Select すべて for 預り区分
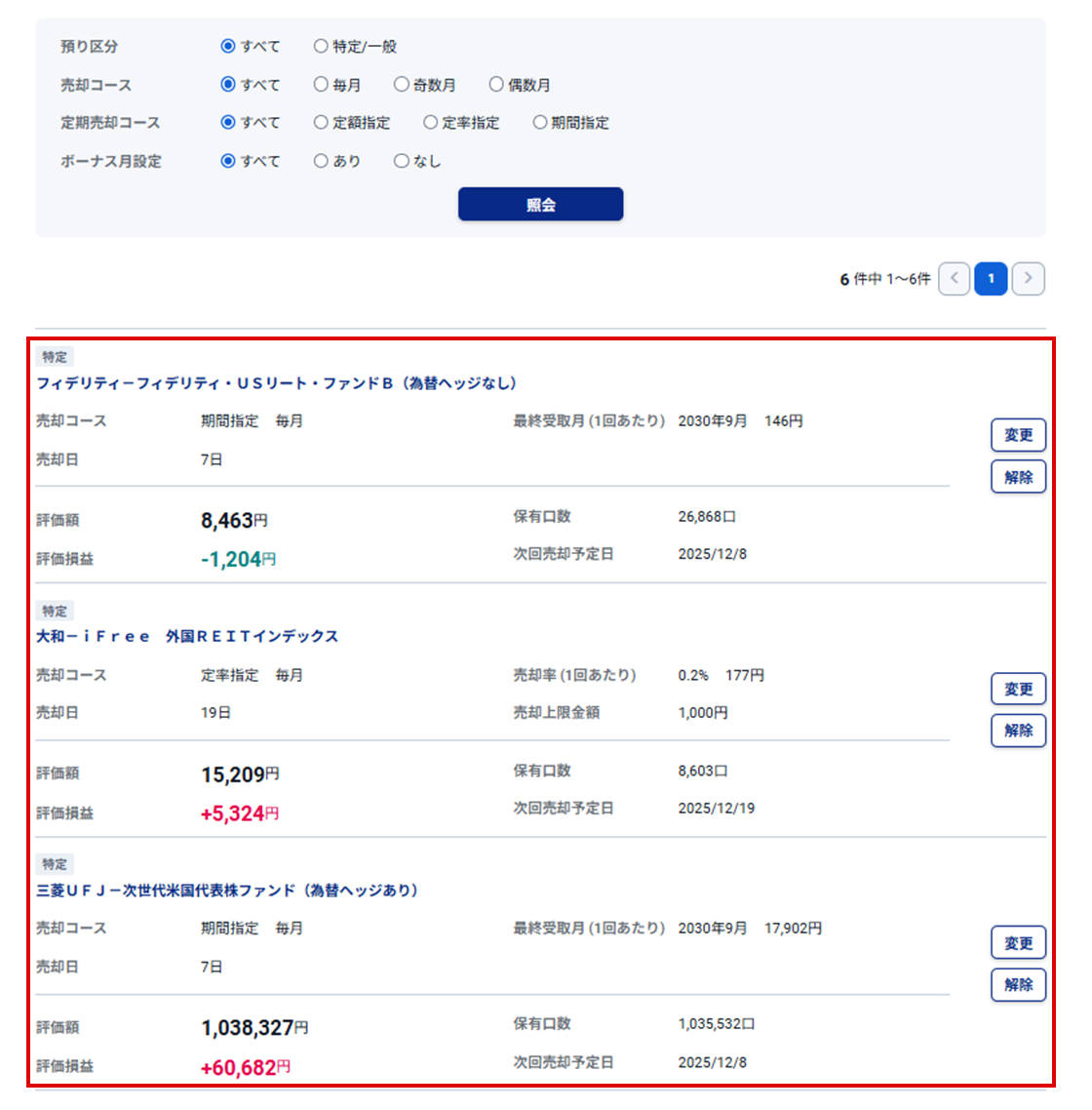The width and height of the screenshot is (1092, 1110). [228, 46]
